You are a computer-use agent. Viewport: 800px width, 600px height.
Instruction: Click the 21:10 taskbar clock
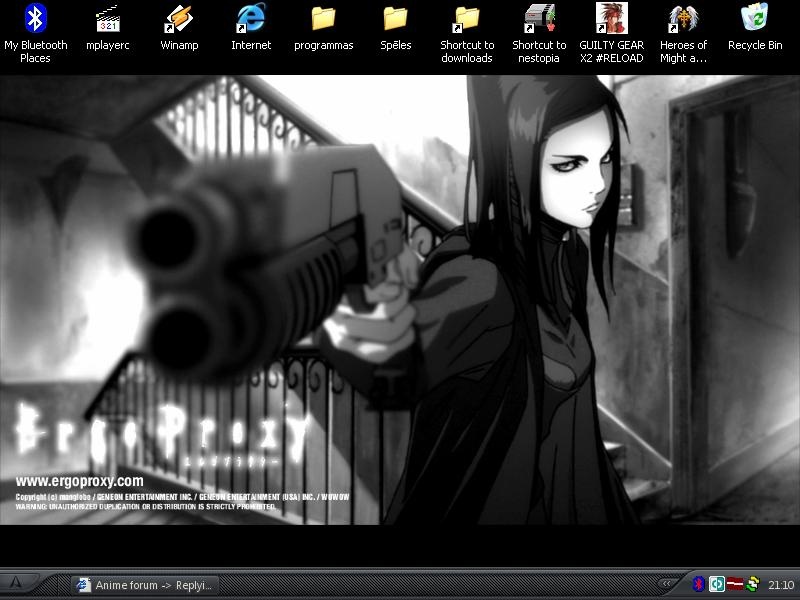point(781,585)
